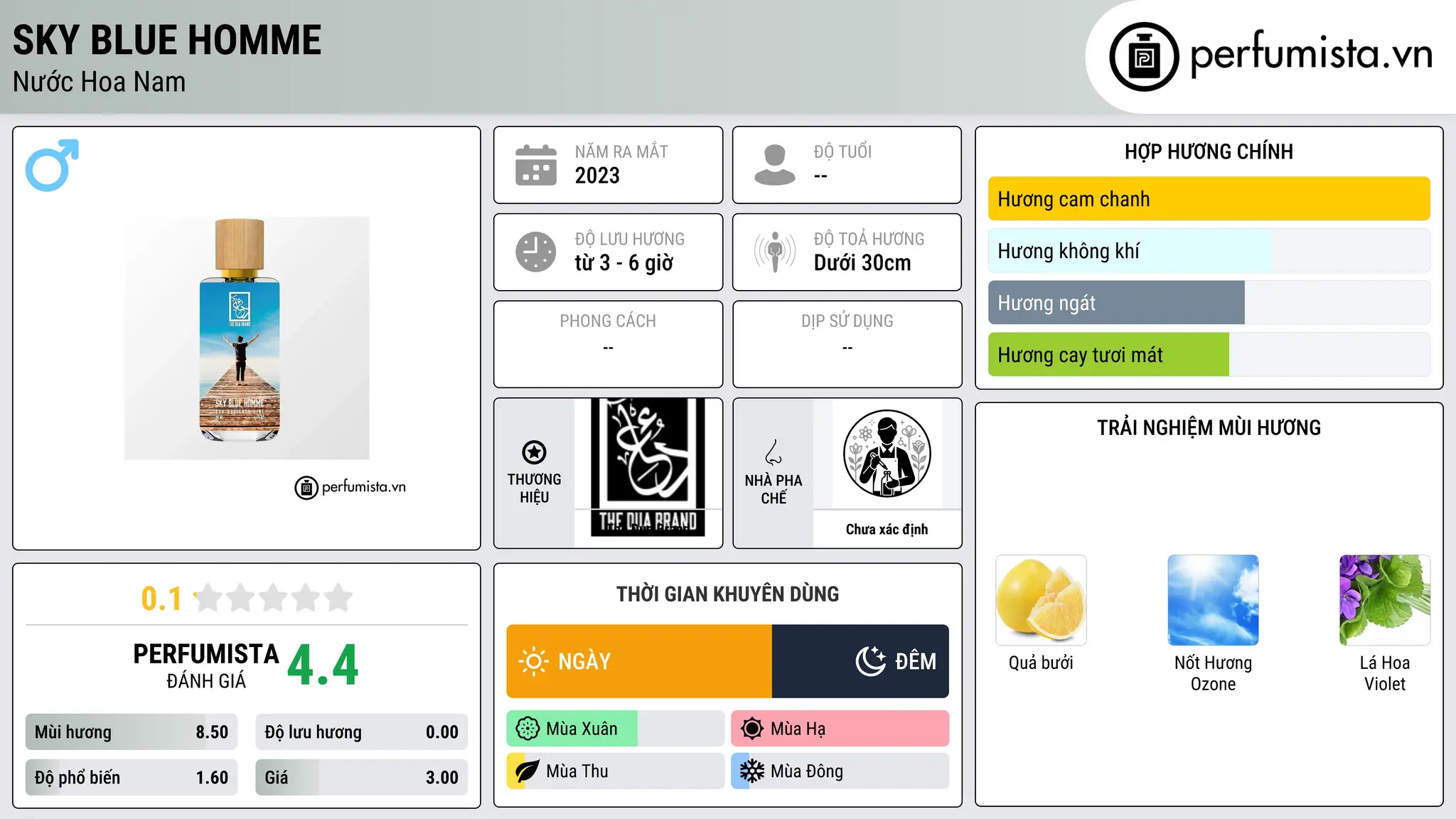
Task: Click the longevity value từ 3 - 6 giờ
Action: [623, 263]
